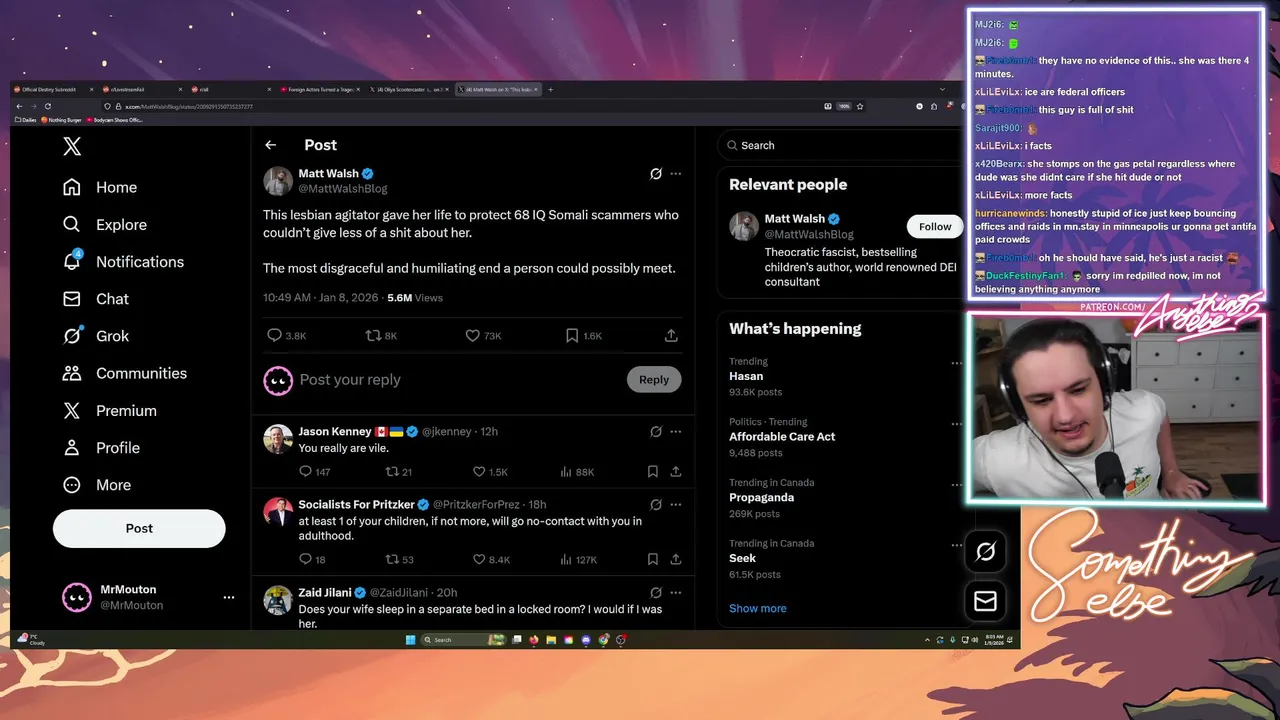Open Jason Kenney's profile name
Image resolution: width=1280 pixels, height=720 pixels.
(x=335, y=432)
